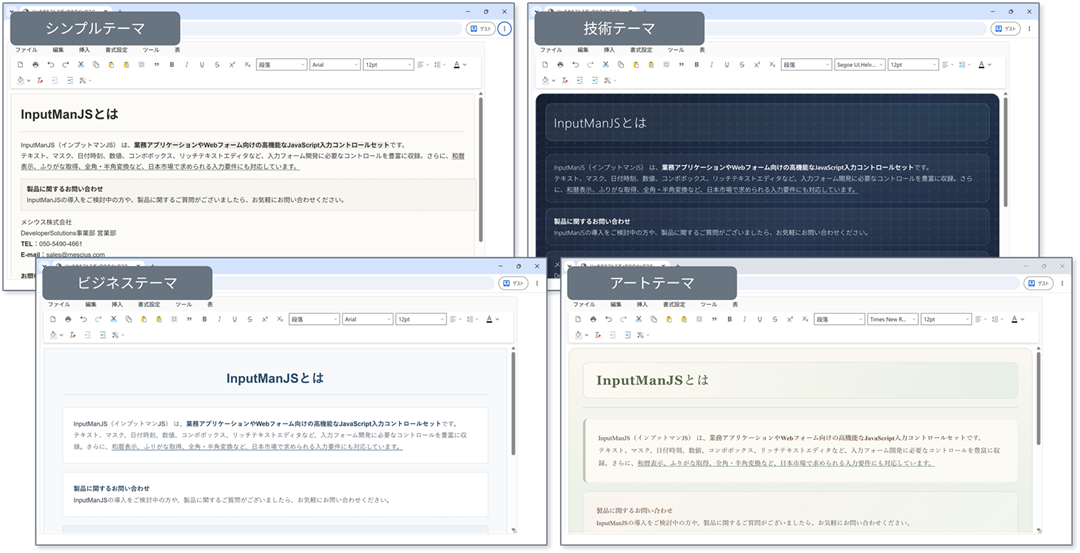The width and height of the screenshot is (1080, 553).
Task: Click InputManJSとは heading in art theme editor
Action: pos(652,380)
